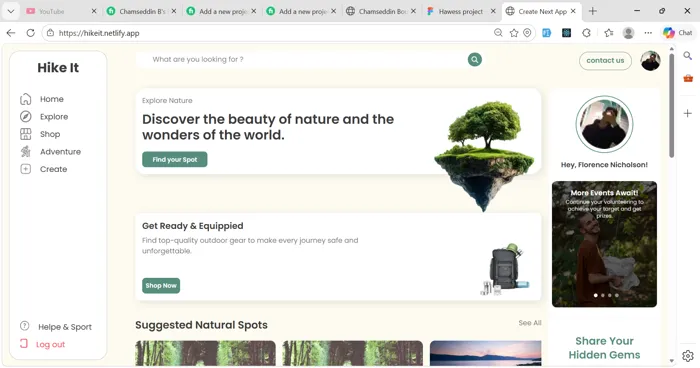Add page to favorites star icon
700x368 pixels.
tap(514, 33)
